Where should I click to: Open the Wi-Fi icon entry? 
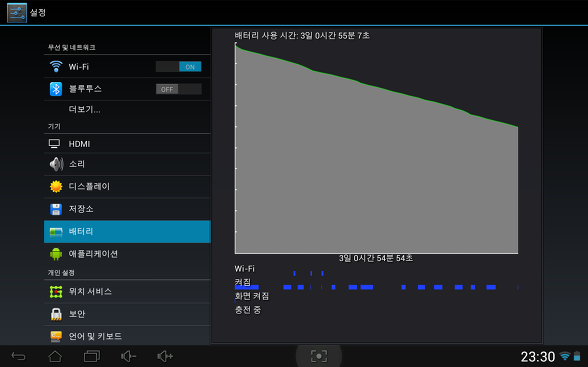pyautogui.click(x=56, y=67)
